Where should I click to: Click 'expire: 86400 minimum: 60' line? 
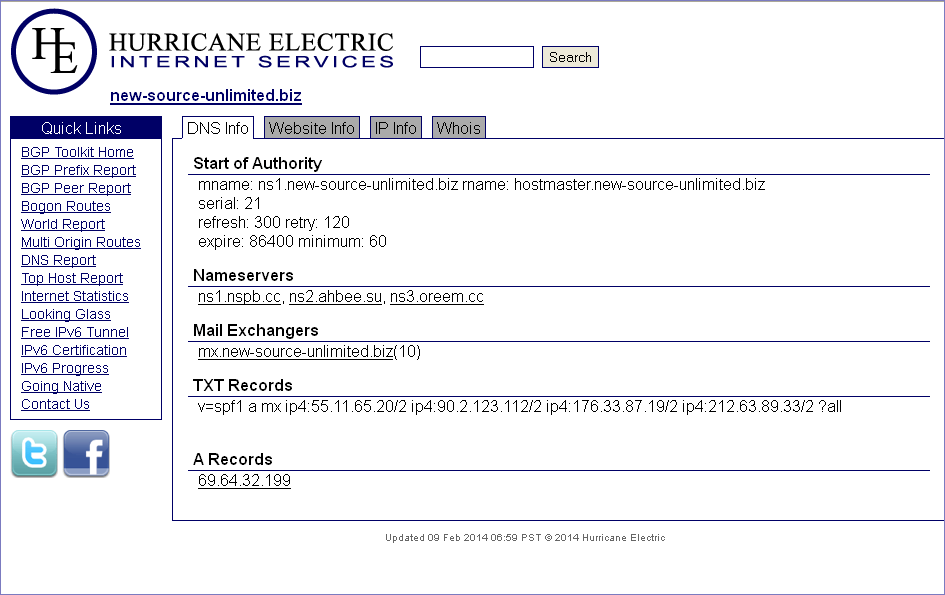pyautogui.click(x=292, y=242)
